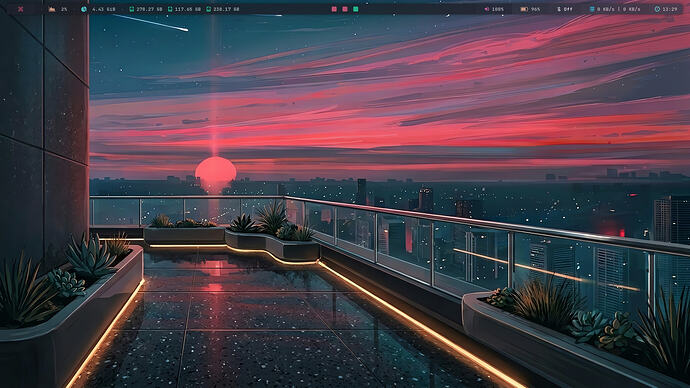The image size is (690, 388).
Task: Click the '96%' battery reading text
Action: pyautogui.click(x=536, y=9)
